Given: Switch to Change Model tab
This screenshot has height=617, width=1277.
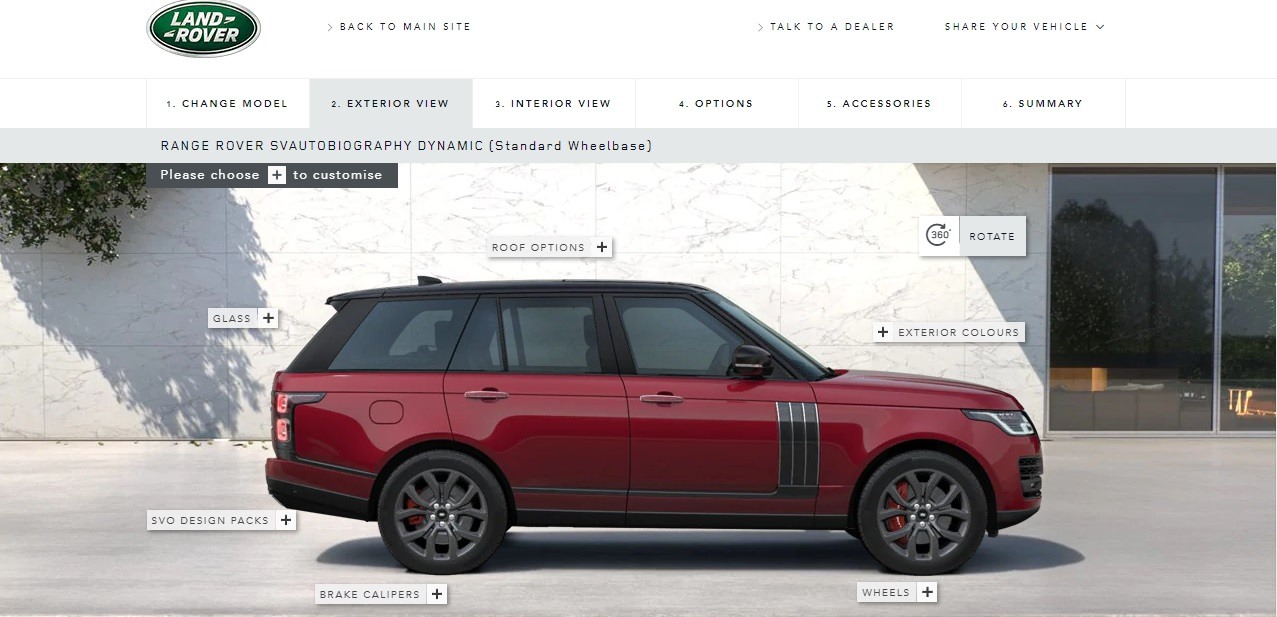Looking at the screenshot, I should (228, 103).
